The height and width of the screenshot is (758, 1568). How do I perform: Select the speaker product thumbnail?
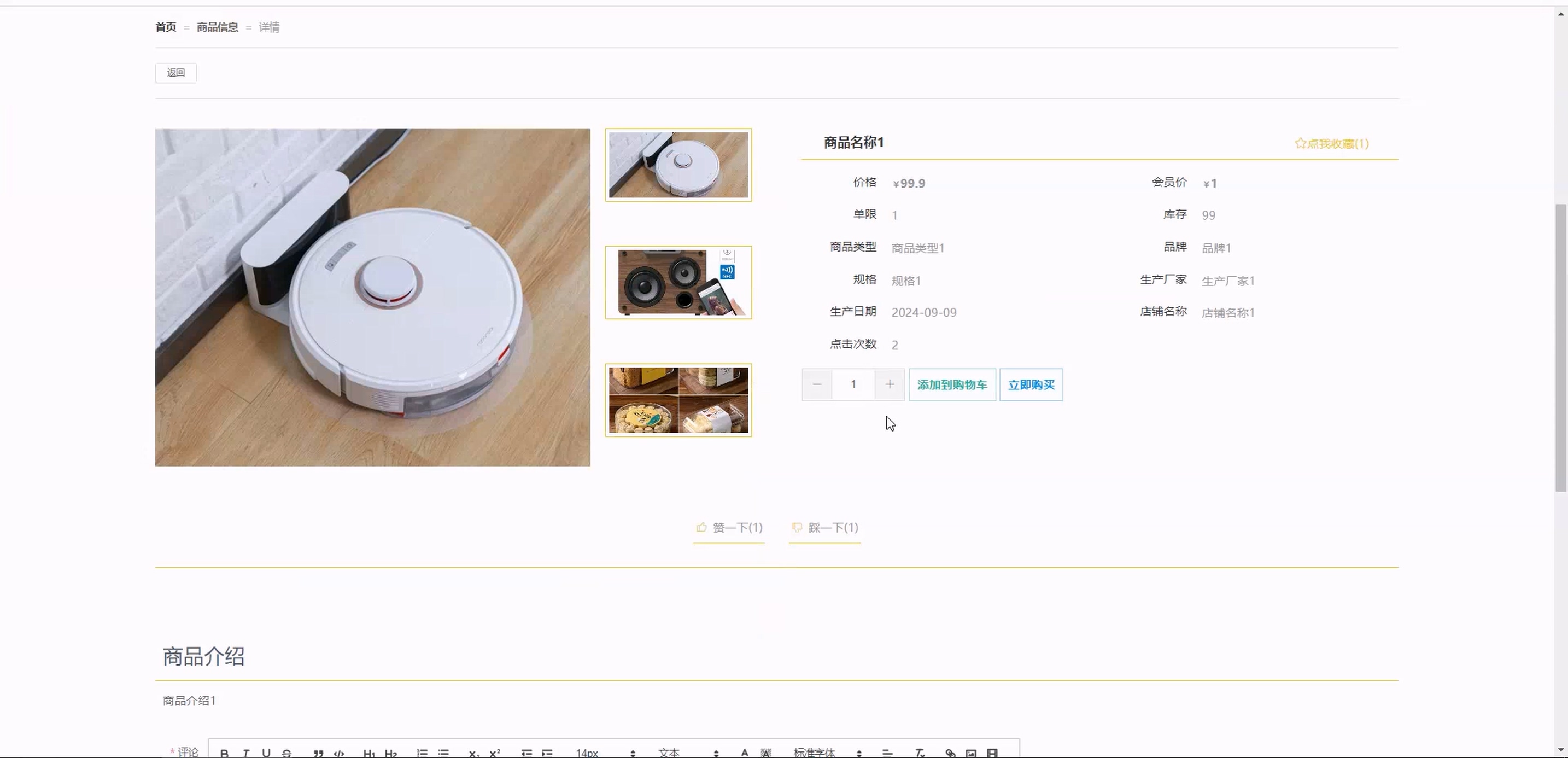678,283
